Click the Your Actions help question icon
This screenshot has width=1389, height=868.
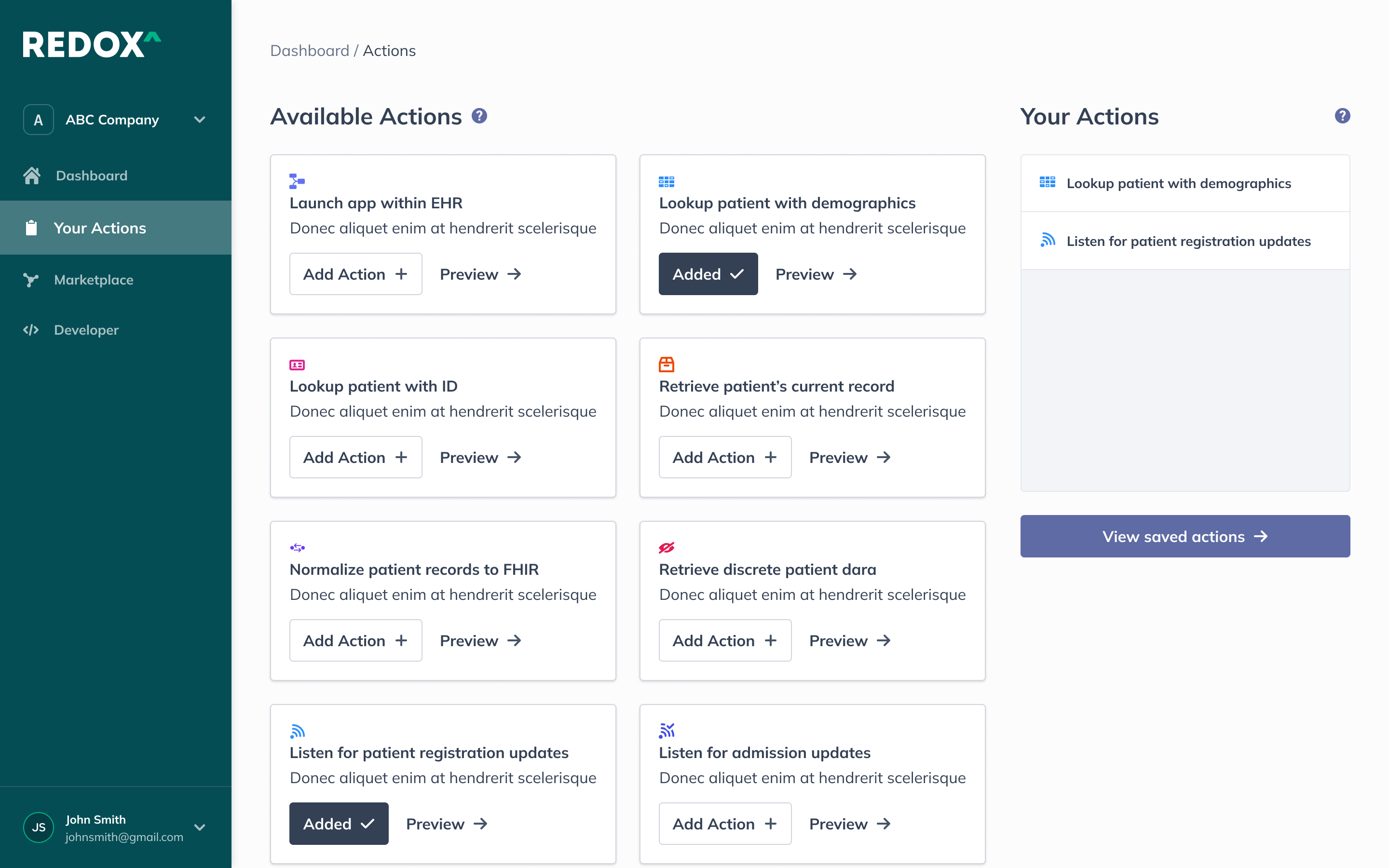[x=1342, y=116]
